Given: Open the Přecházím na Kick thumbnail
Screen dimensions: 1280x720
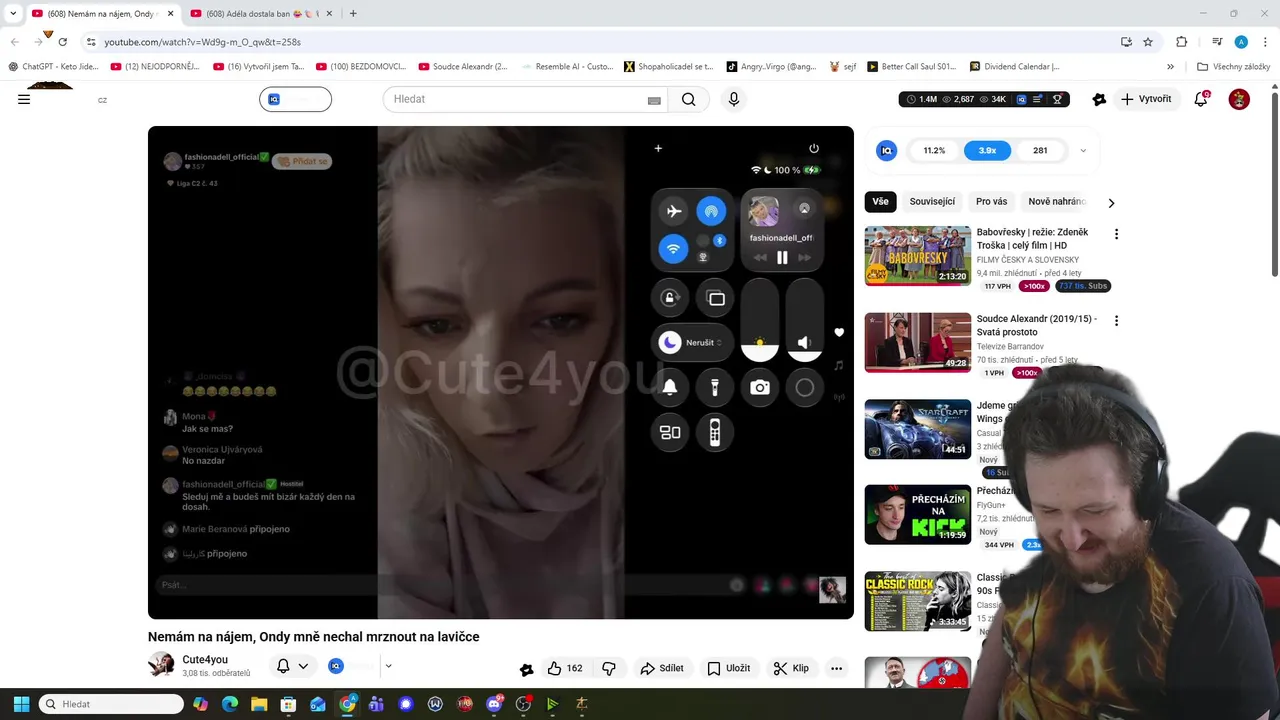Looking at the screenshot, I should pyautogui.click(x=917, y=515).
